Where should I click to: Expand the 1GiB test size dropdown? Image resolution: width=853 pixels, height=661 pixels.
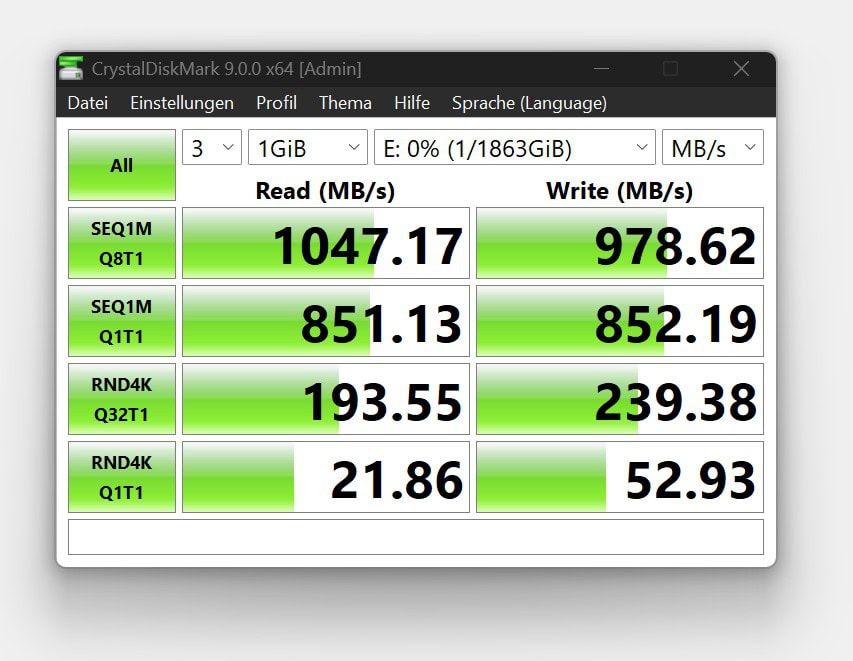[x=308, y=148]
